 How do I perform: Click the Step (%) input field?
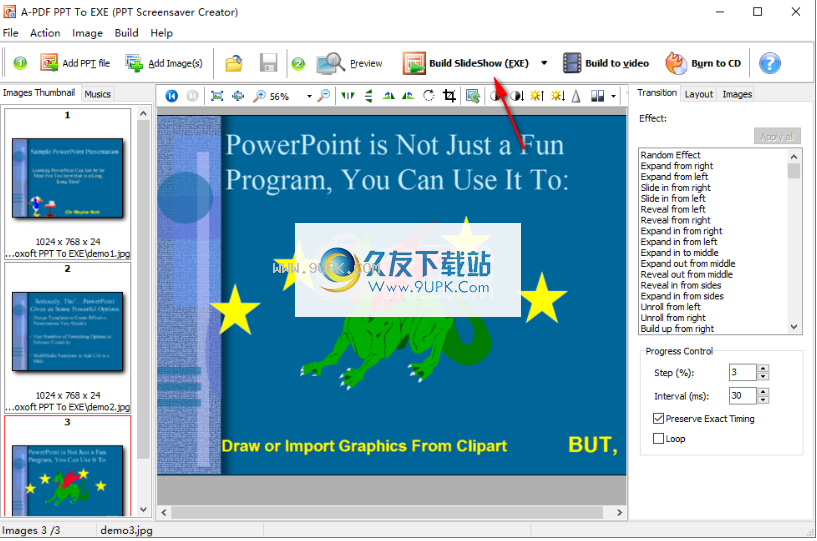pyautogui.click(x=742, y=372)
